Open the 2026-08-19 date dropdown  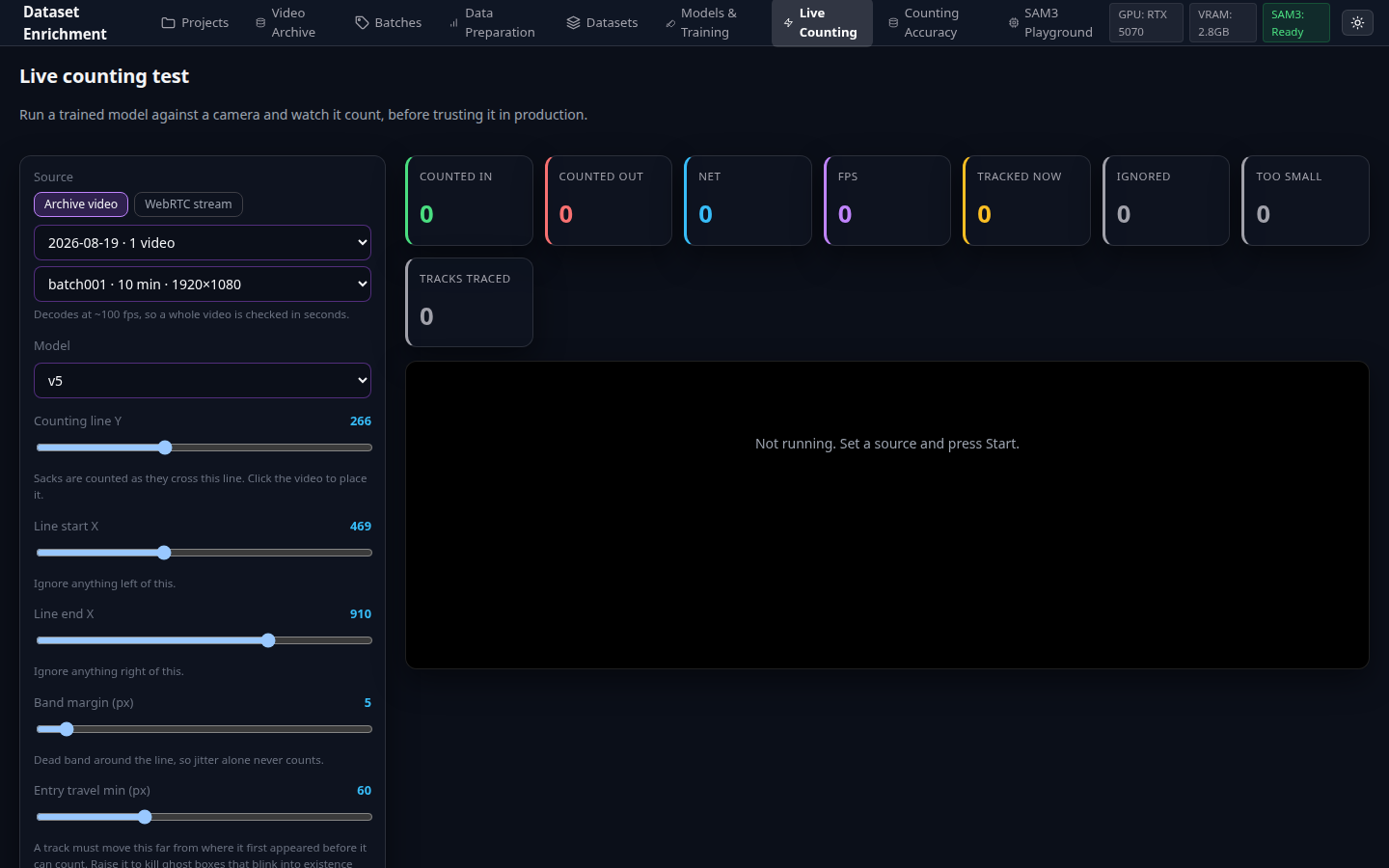(203, 243)
